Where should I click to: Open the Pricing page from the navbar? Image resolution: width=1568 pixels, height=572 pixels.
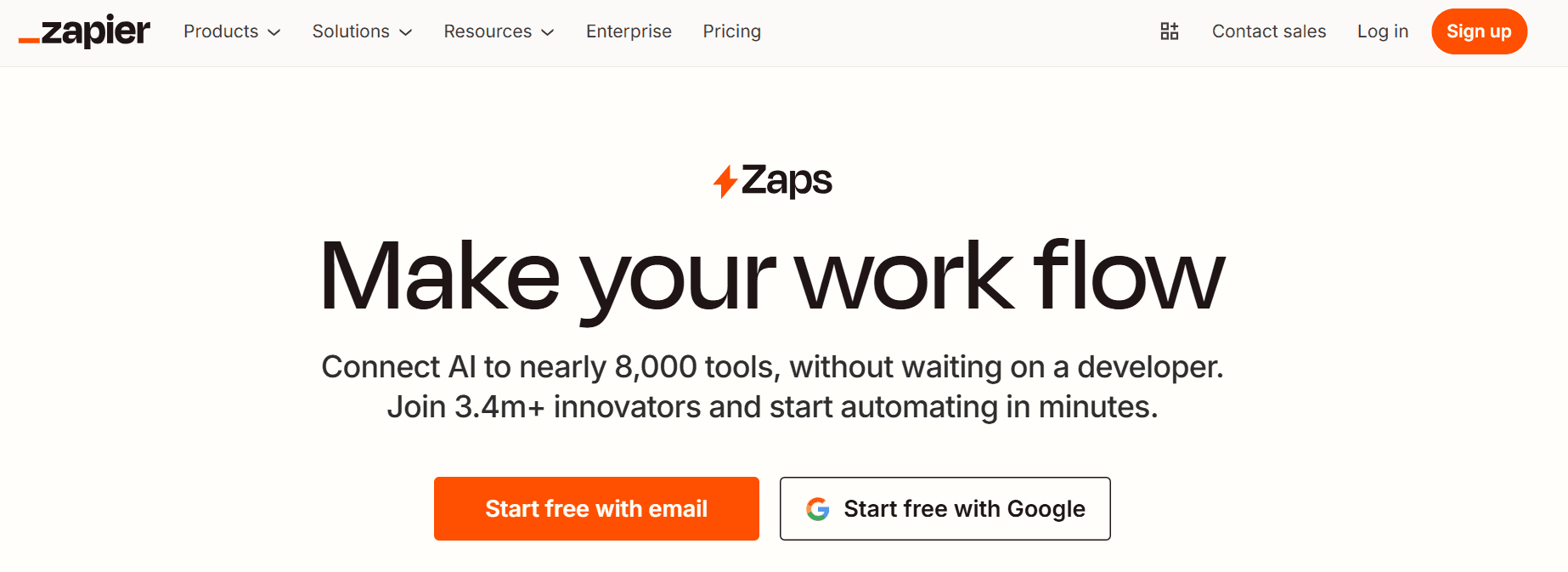tap(731, 31)
